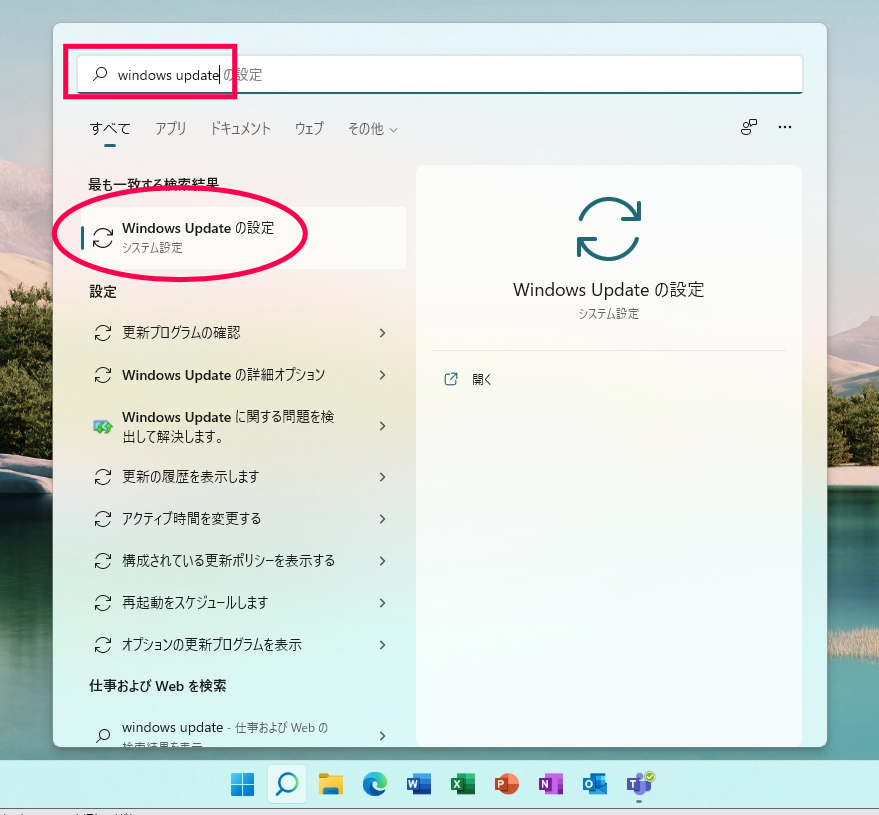The height and width of the screenshot is (815, 879).
Task: Click Windows Update の設定 title in preview pane
Action: coord(608,290)
